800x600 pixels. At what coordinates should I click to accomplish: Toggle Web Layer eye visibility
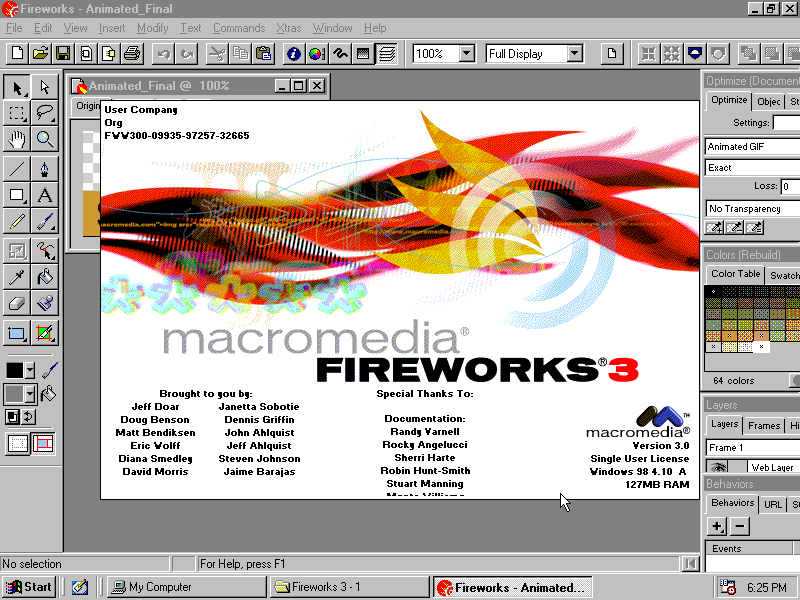(x=717, y=467)
